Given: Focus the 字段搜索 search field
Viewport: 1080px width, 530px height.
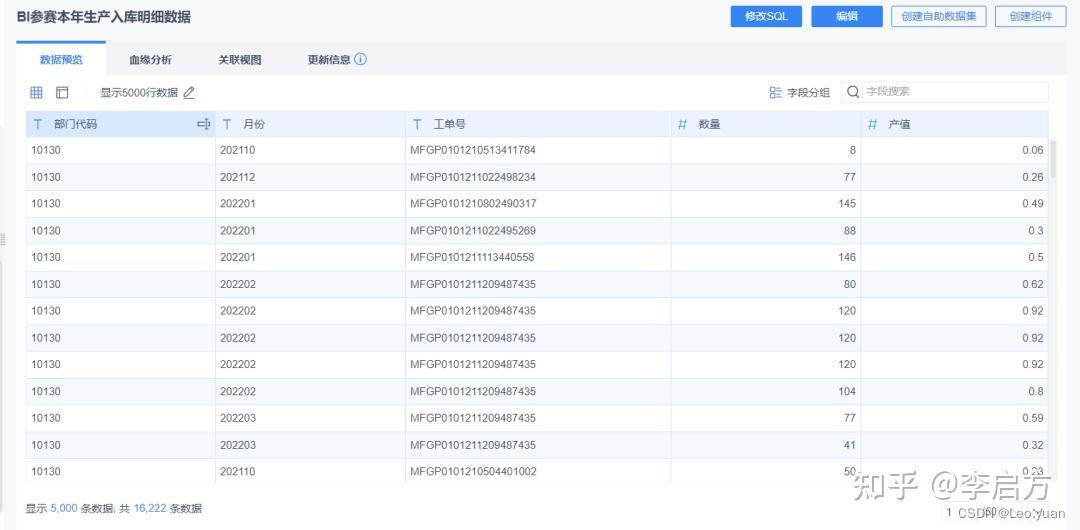Looking at the screenshot, I should click(945, 92).
